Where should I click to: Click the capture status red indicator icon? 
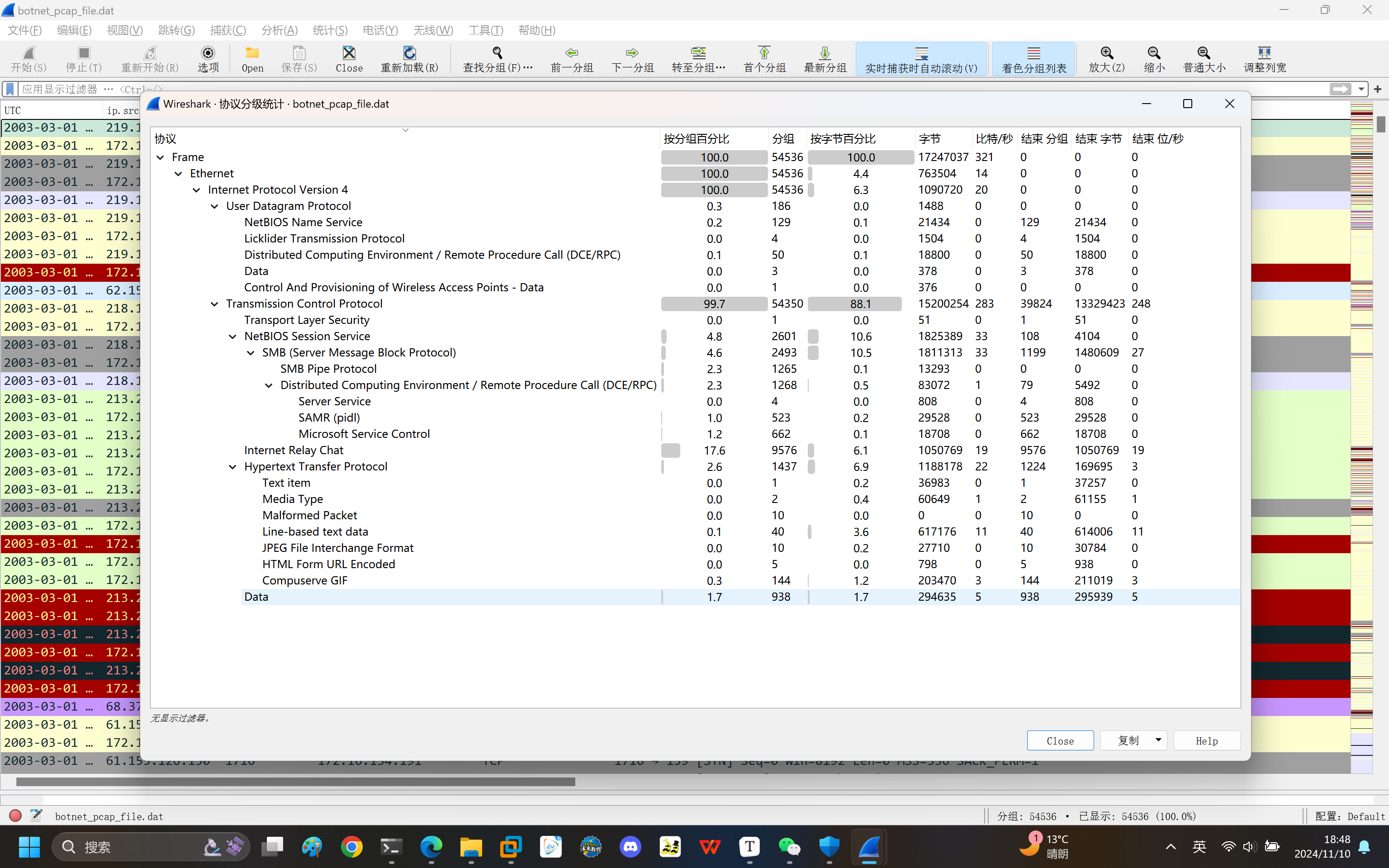[15, 816]
